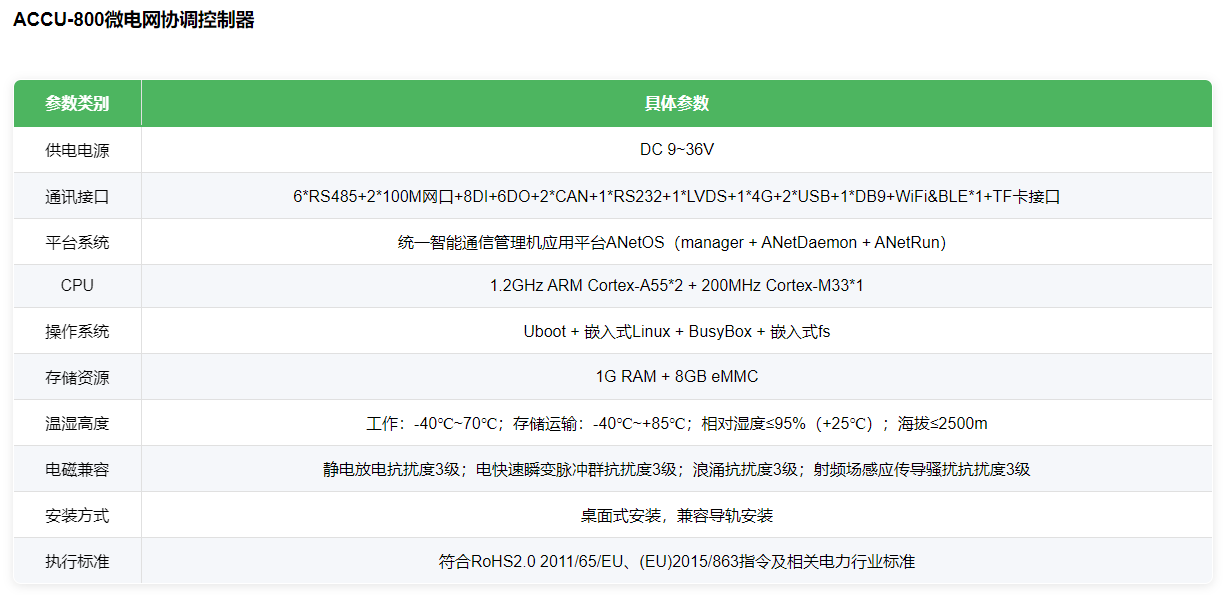The image size is (1227, 595).
Task: Select the 具体参数 column header
Action: point(677,103)
